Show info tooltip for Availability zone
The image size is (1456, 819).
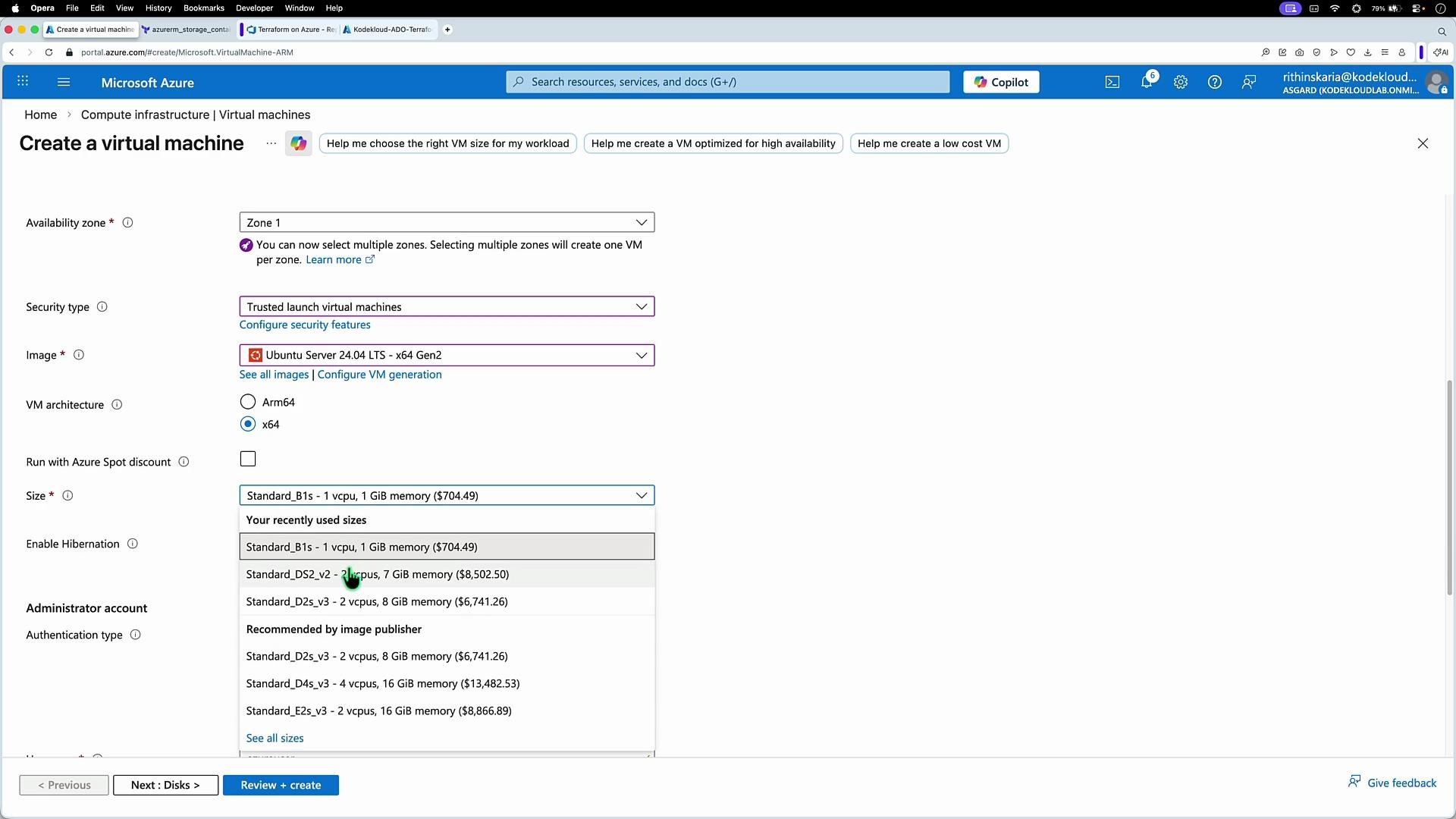point(128,223)
